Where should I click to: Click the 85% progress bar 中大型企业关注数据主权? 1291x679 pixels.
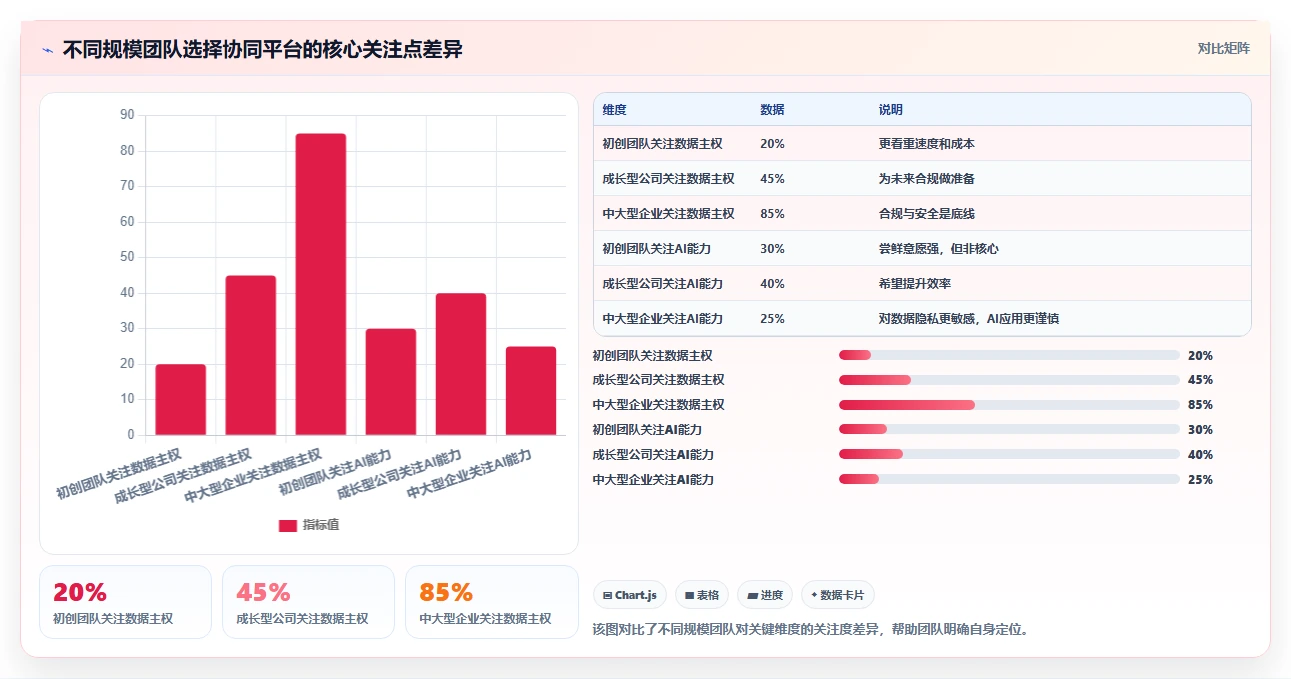tap(1009, 405)
